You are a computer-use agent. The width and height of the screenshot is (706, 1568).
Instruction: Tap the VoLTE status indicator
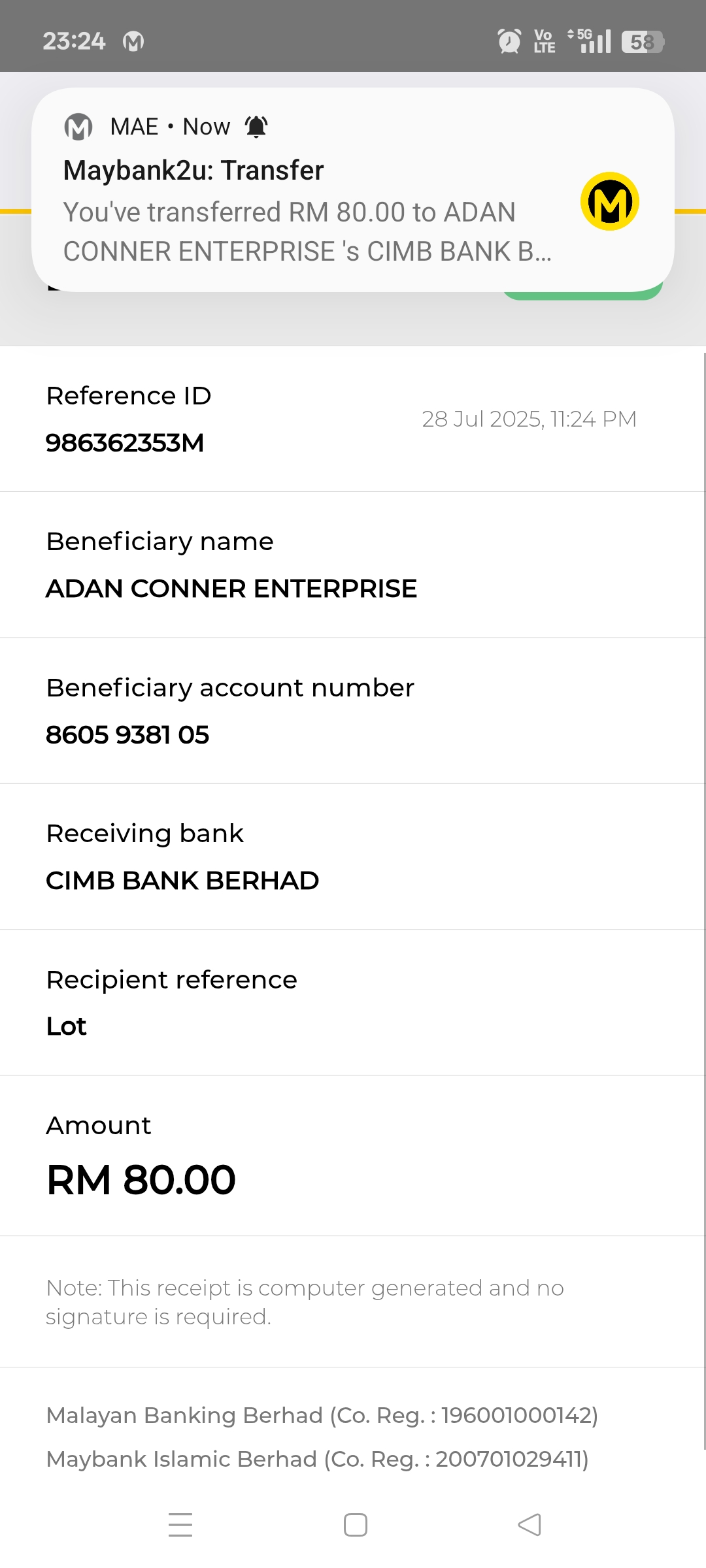point(544,41)
